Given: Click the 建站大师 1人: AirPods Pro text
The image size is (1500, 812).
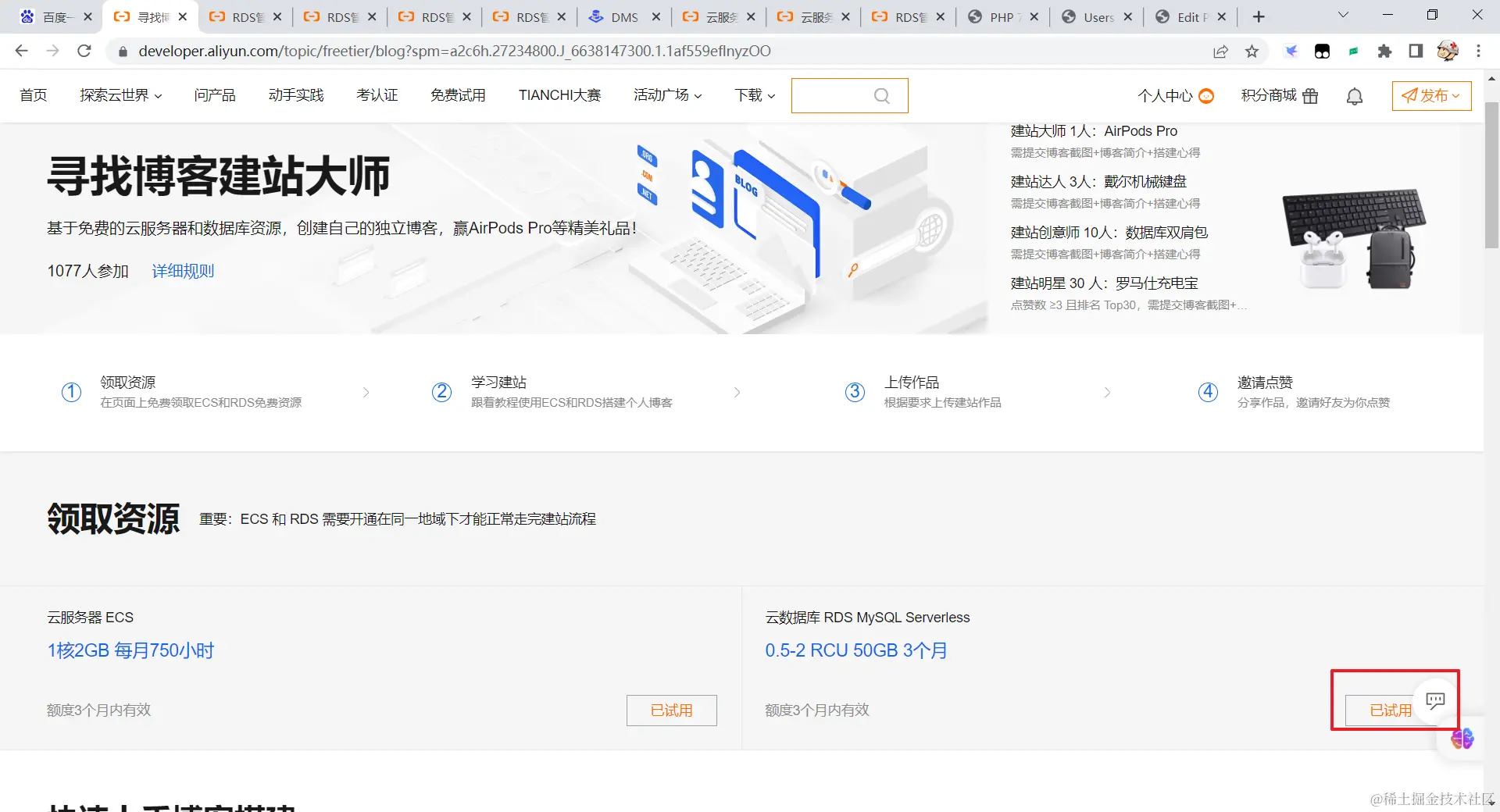Looking at the screenshot, I should (1094, 131).
